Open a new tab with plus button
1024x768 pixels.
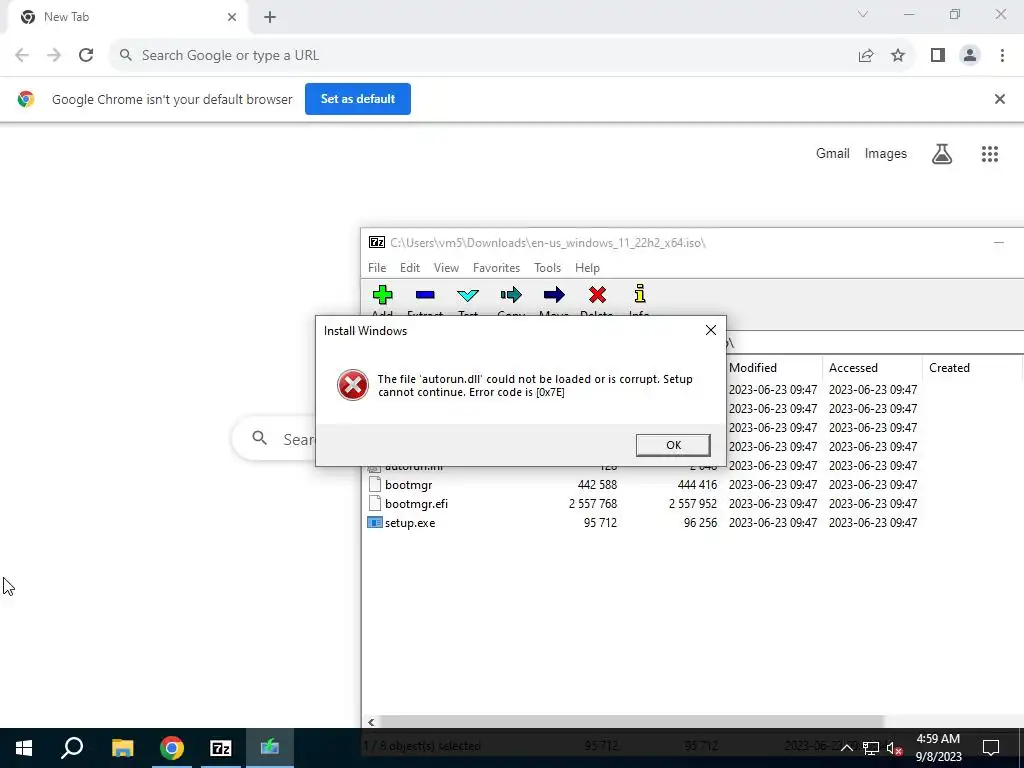[270, 18]
